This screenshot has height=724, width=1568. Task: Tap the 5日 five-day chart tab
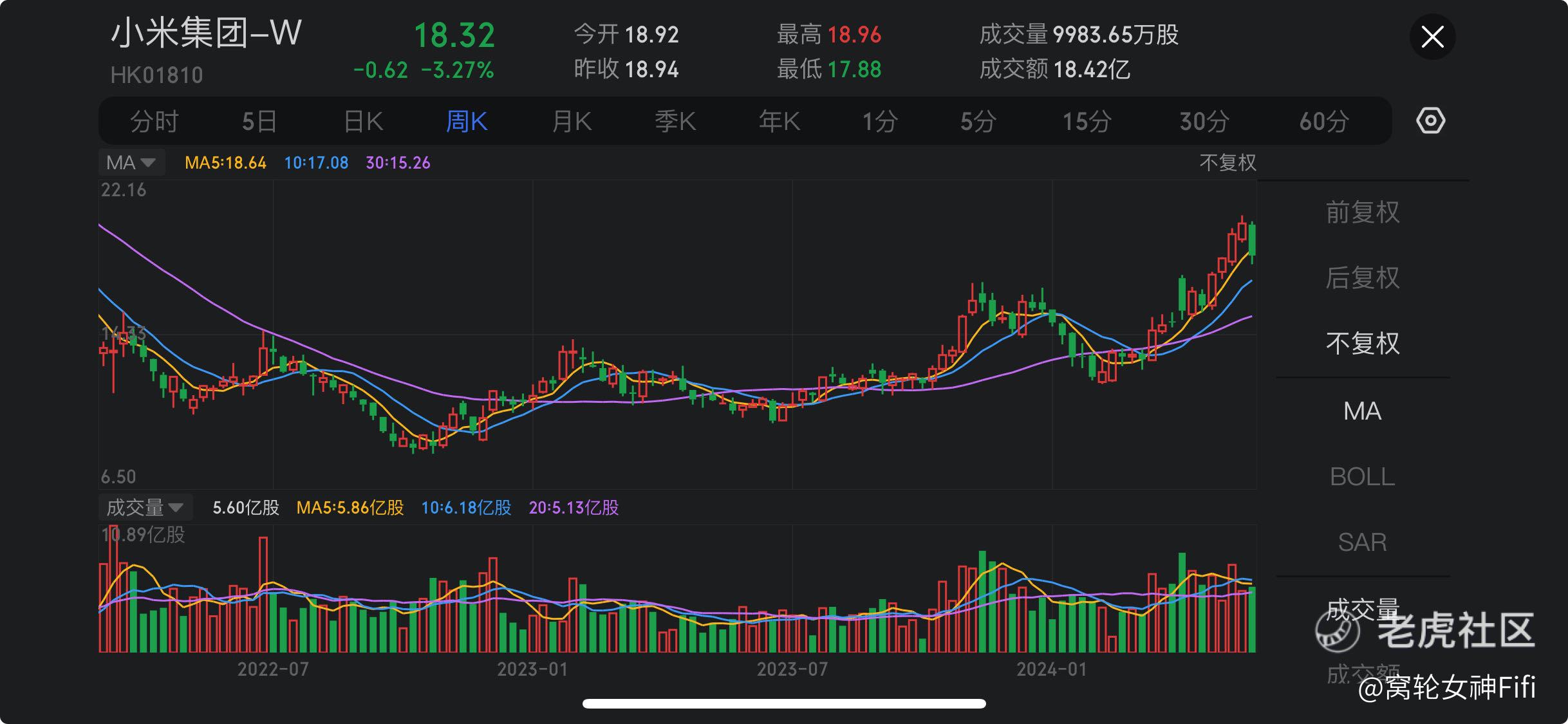point(259,122)
